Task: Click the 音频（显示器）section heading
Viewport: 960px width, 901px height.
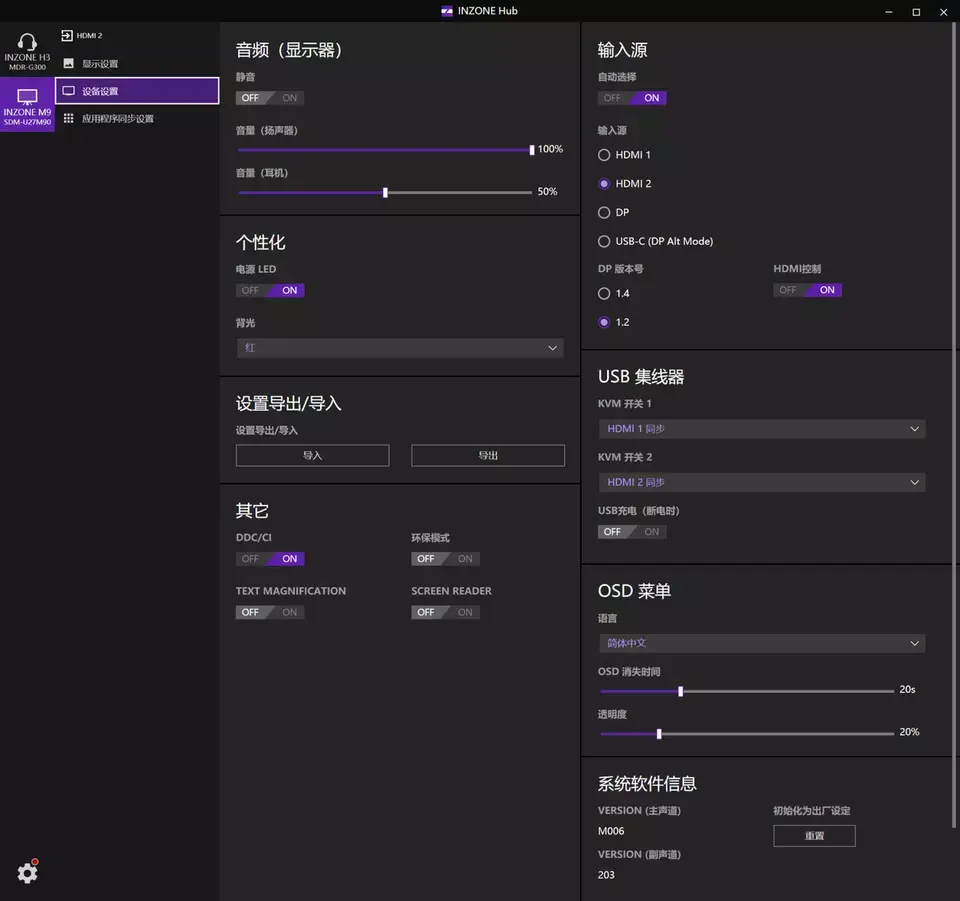Action: click(288, 50)
